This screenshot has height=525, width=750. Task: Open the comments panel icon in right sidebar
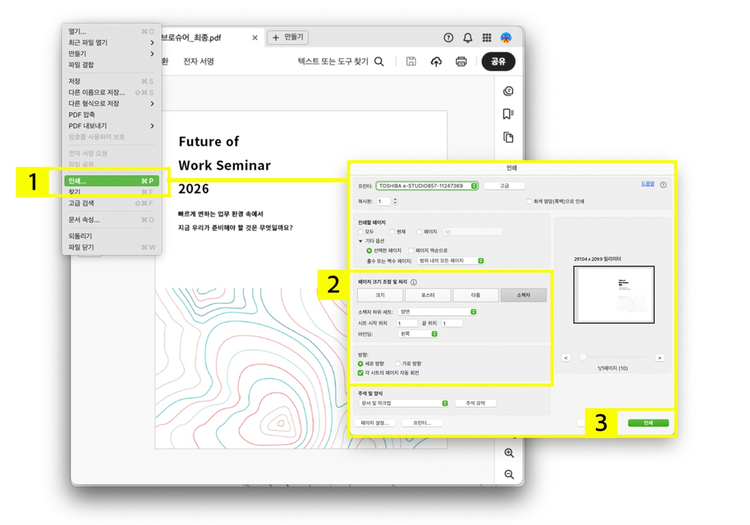(x=508, y=91)
